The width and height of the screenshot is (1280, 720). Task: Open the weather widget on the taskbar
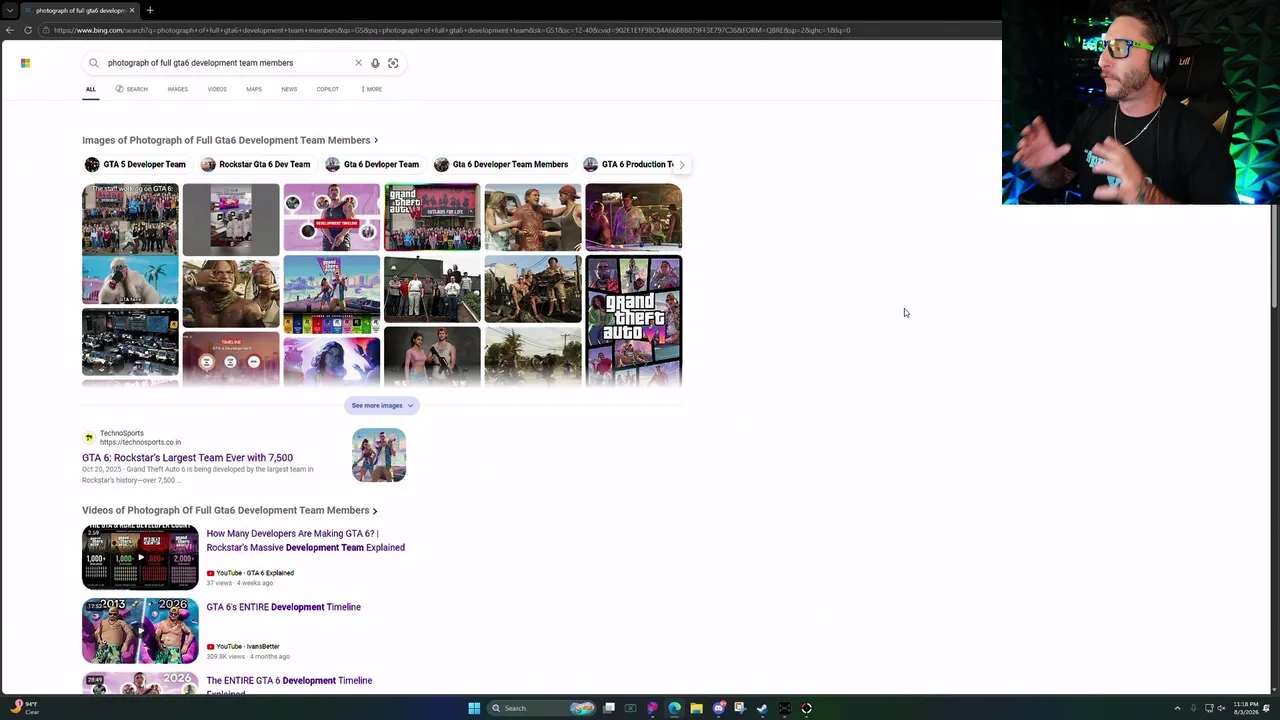(x=24, y=708)
